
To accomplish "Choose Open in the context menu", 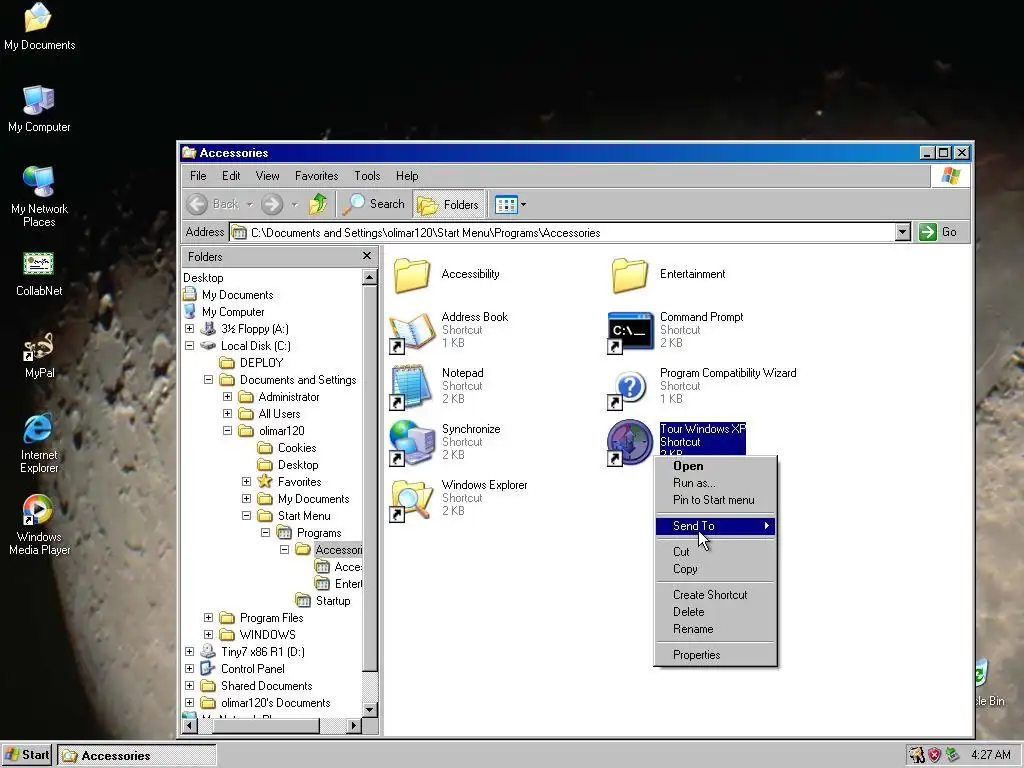I will [x=715, y=466].
